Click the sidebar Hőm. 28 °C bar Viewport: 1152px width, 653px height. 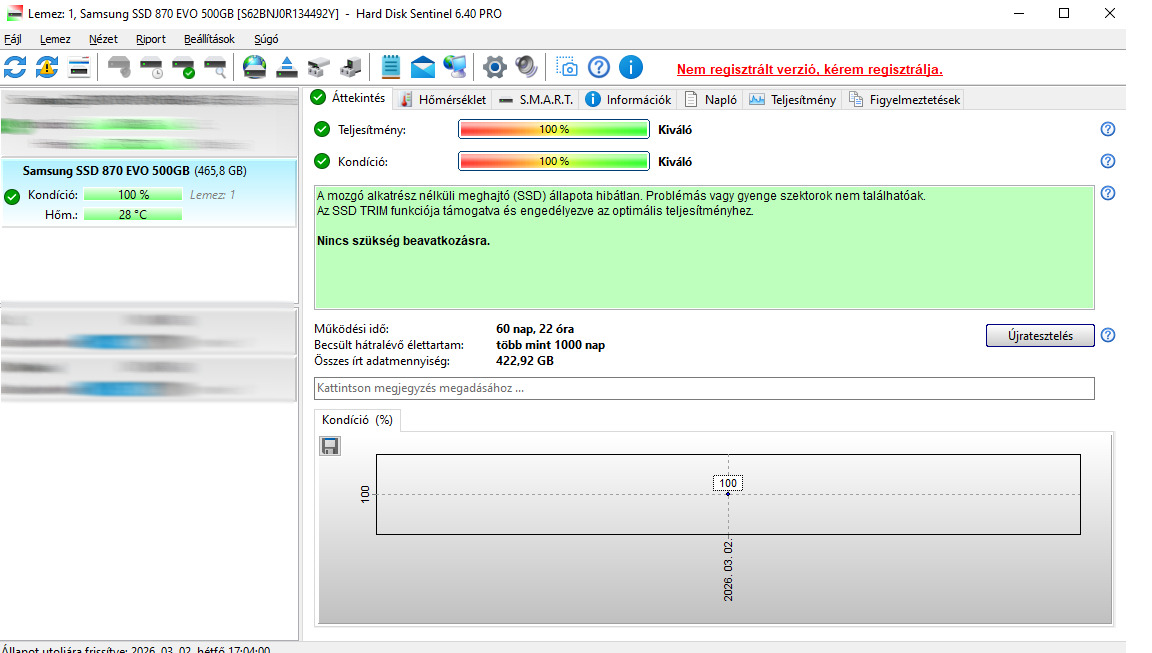click(133, 214)
